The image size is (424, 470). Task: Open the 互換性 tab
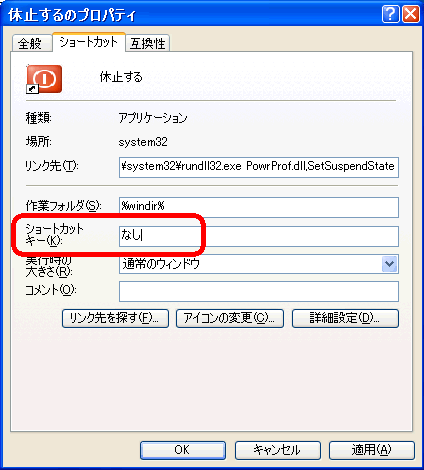[x=148, y=43]
